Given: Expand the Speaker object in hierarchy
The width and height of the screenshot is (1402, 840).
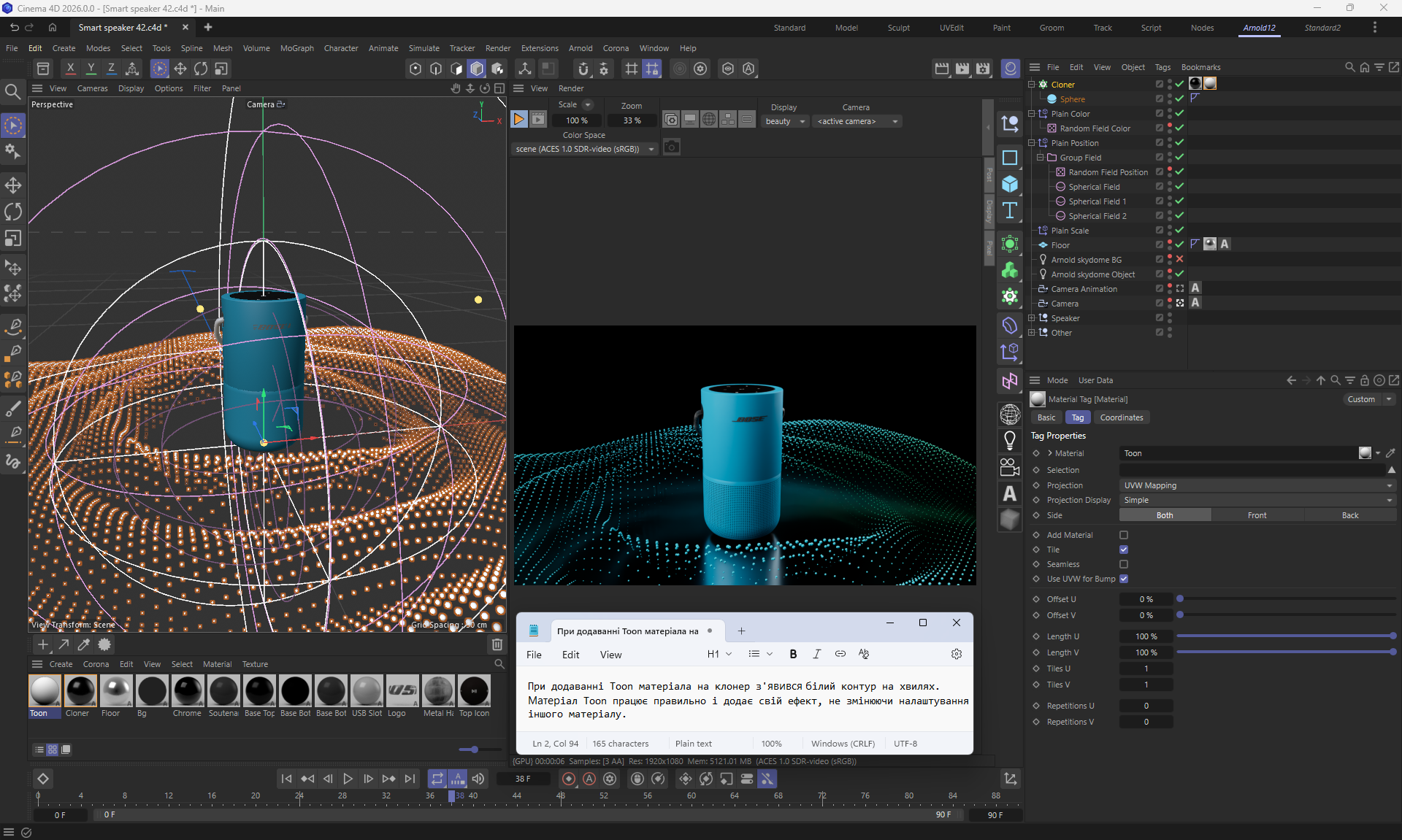Looking at the screenshot, I should [1031, 318].
